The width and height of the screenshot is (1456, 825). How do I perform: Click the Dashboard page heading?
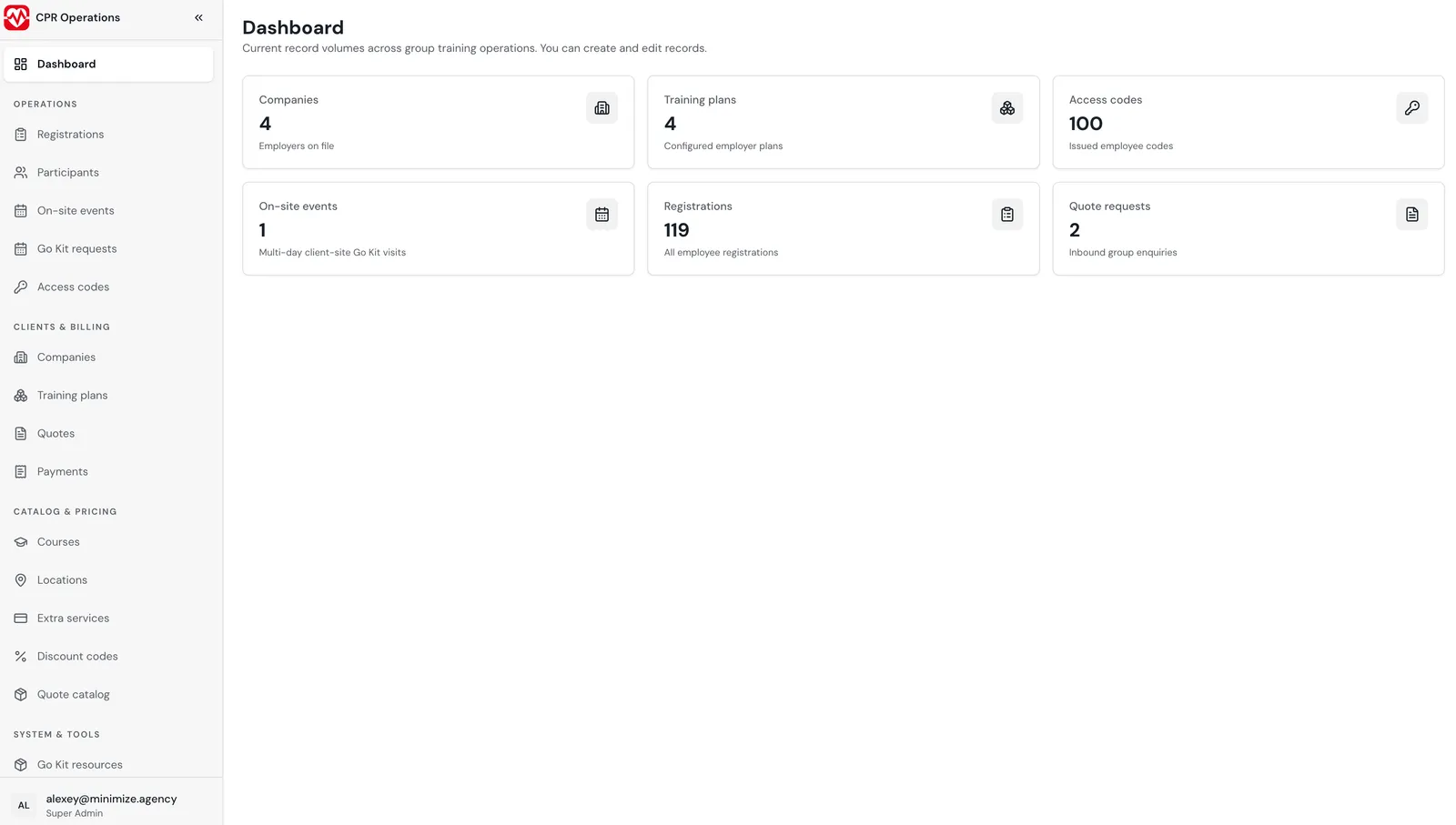point(293,28)
